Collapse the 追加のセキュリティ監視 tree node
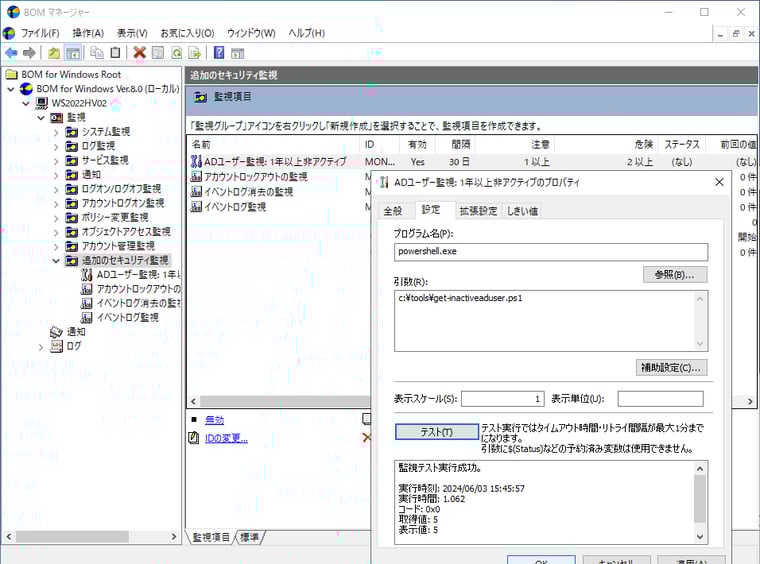The image size is (760, 564). 56,261
